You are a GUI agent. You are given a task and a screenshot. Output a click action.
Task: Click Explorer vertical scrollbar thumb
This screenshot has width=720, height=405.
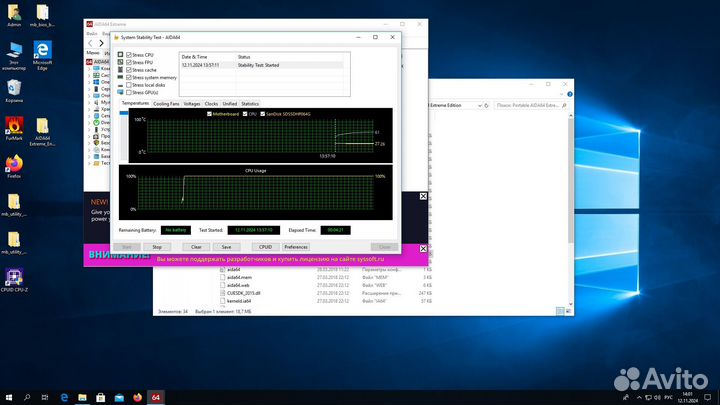[x=571, y=179]
